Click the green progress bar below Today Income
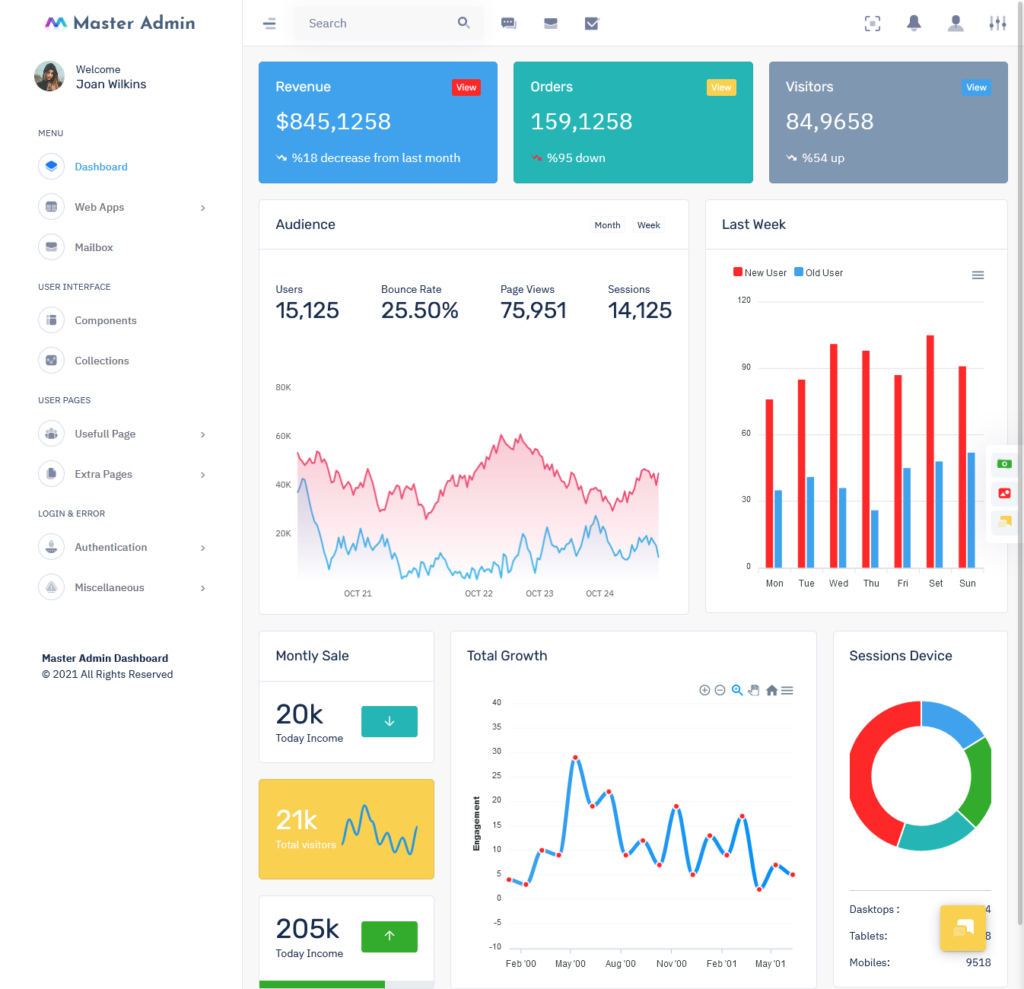Screen dimensions: 1024x989 [x=321, y=984]
